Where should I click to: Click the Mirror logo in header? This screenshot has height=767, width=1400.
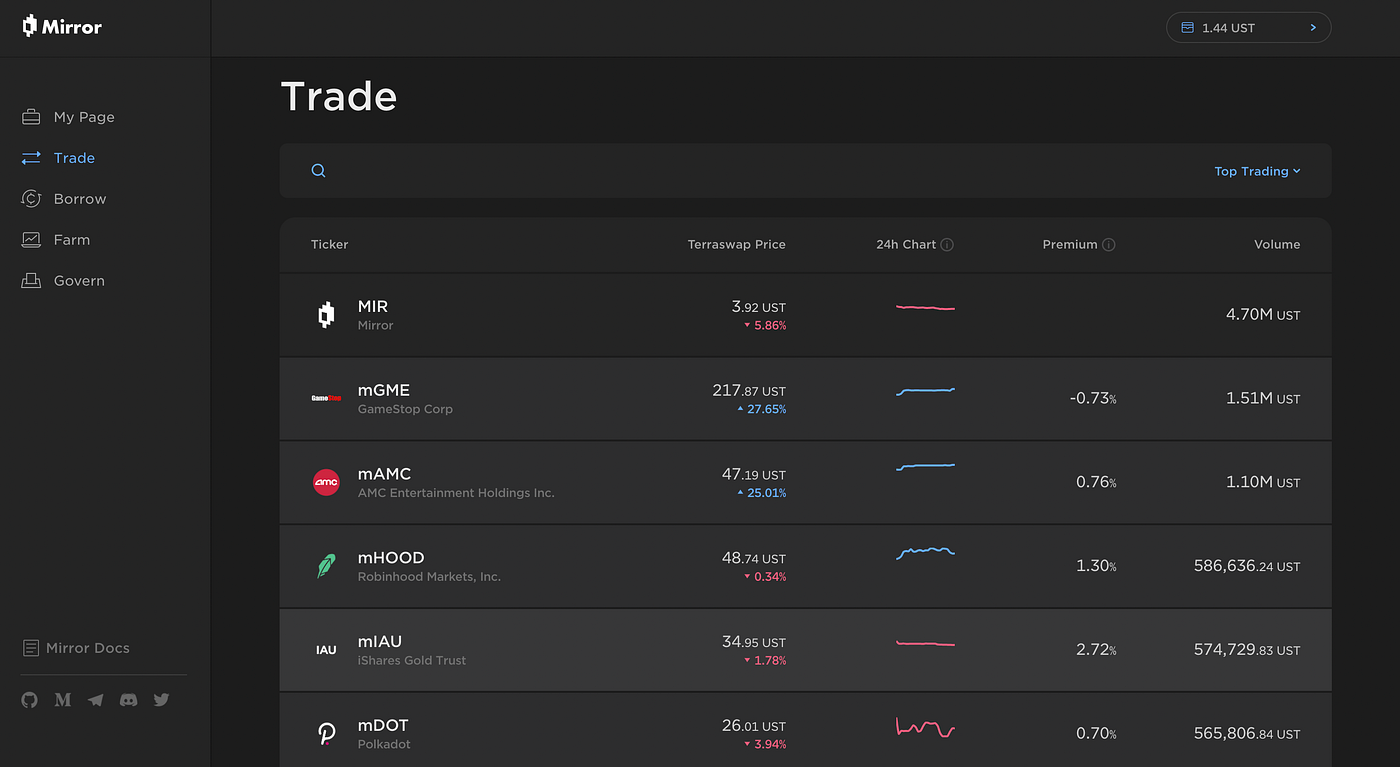tap(62, 27)
